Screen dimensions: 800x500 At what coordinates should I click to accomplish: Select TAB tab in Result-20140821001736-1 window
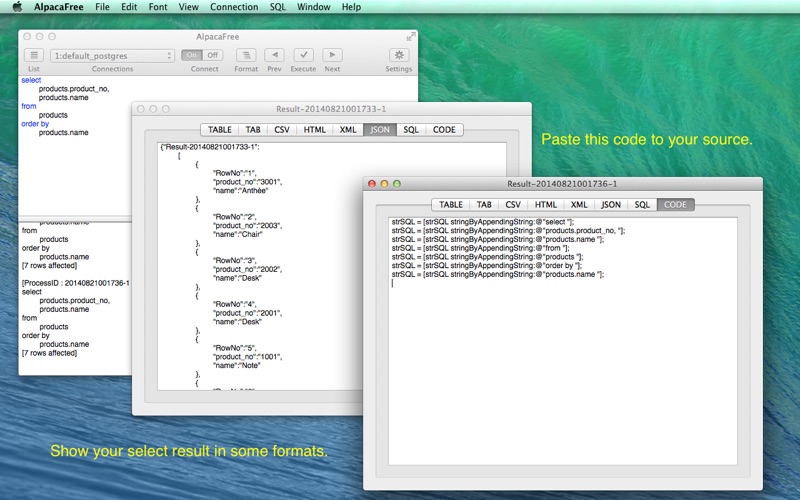484,205
